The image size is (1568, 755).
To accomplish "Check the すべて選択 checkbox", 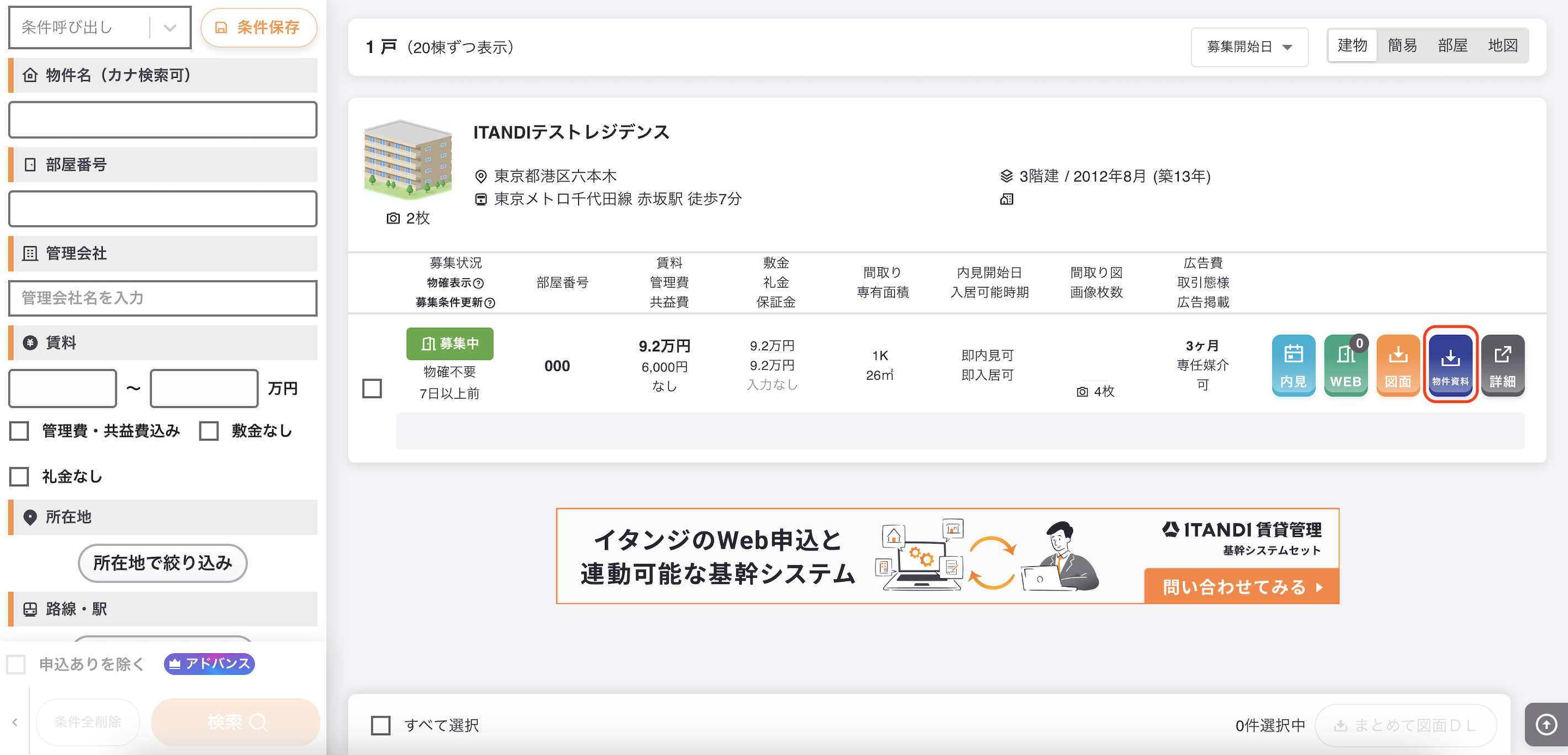I will click(380, 725).
